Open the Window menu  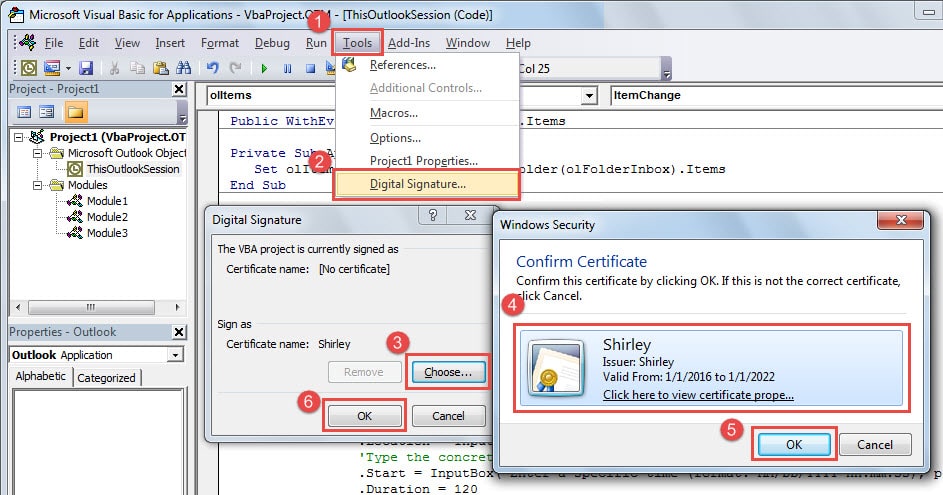pos(467,43)
